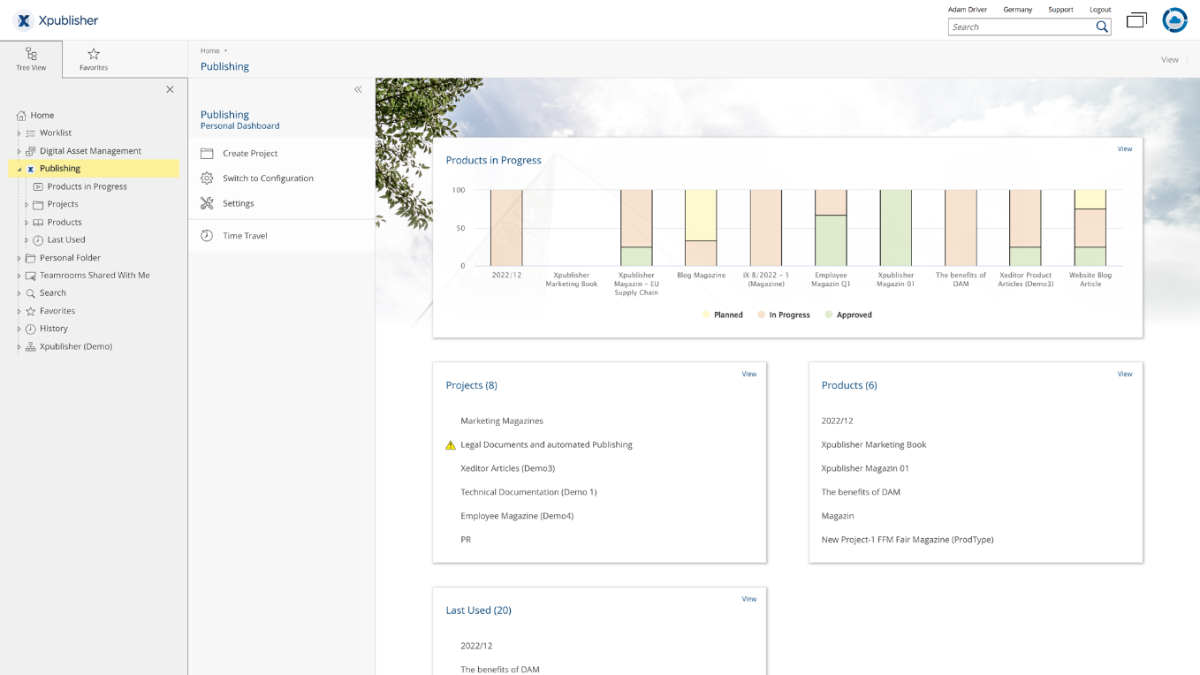This screenshot has width=1200, height=675.
Task: Open the round cloud profile avatar
Action: click(x=1174, y=20)
